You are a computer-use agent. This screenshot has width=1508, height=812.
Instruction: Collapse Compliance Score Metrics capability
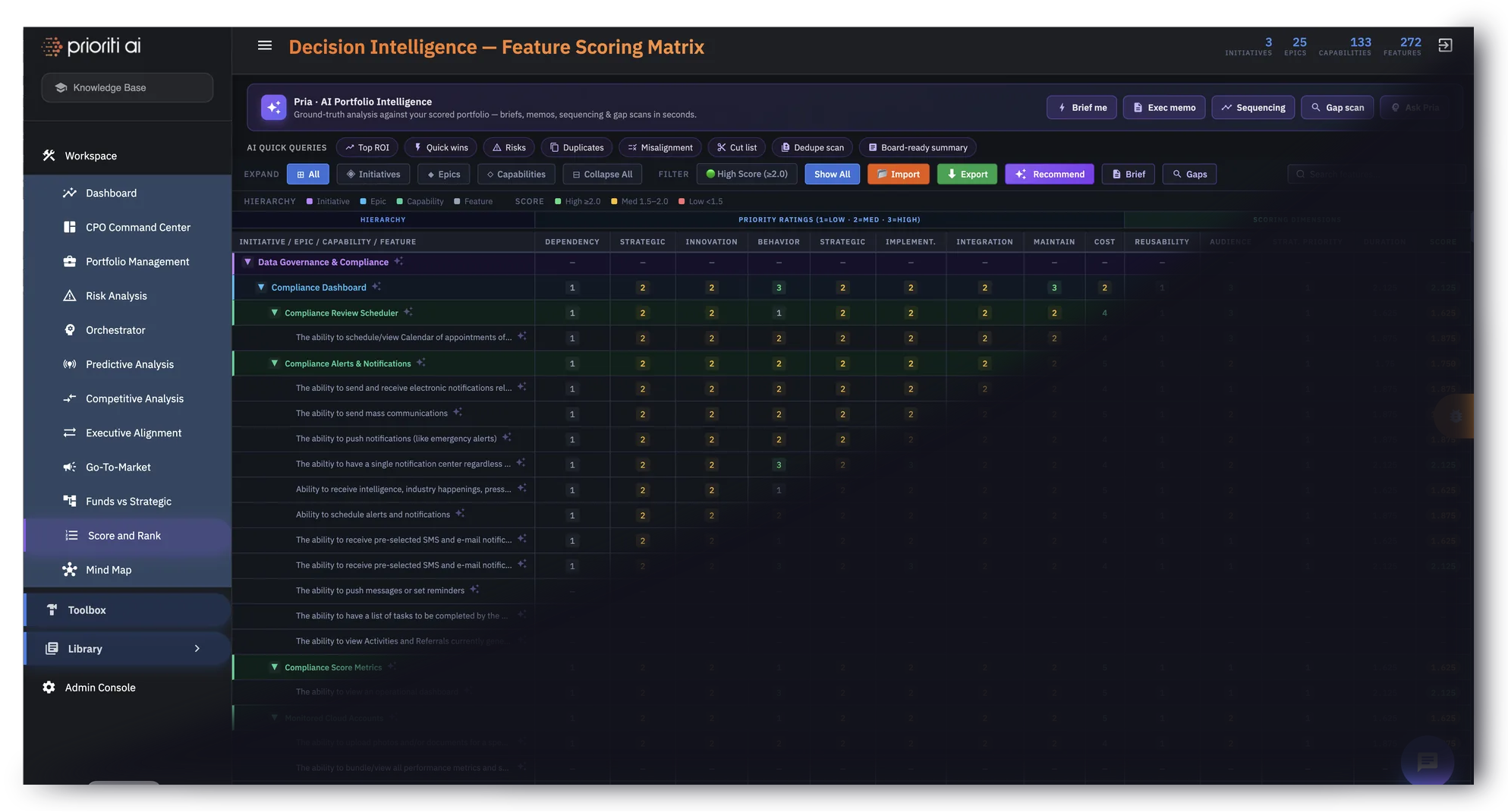(x=275, y=667)
